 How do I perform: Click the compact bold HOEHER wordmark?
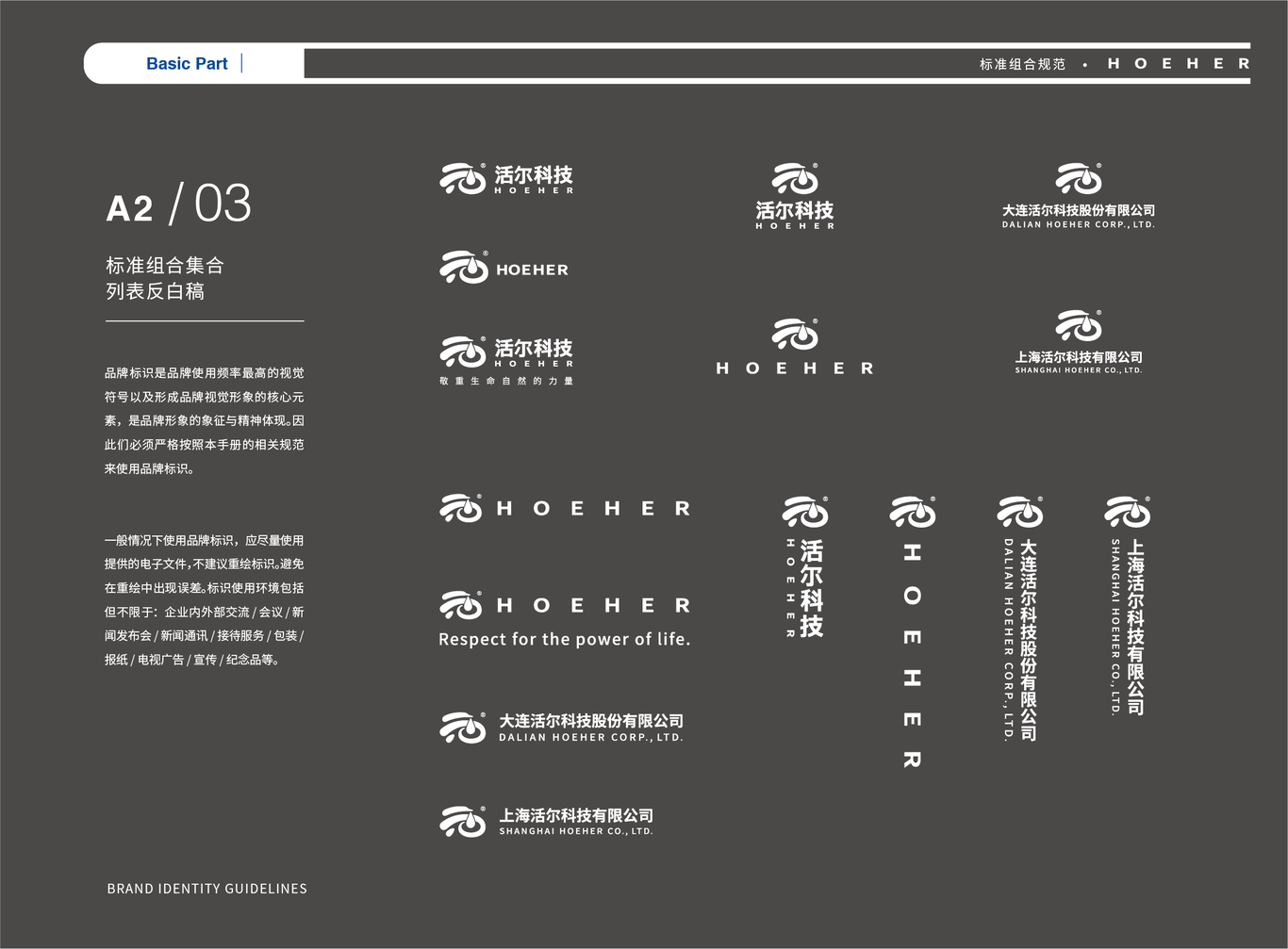[533, 270]
